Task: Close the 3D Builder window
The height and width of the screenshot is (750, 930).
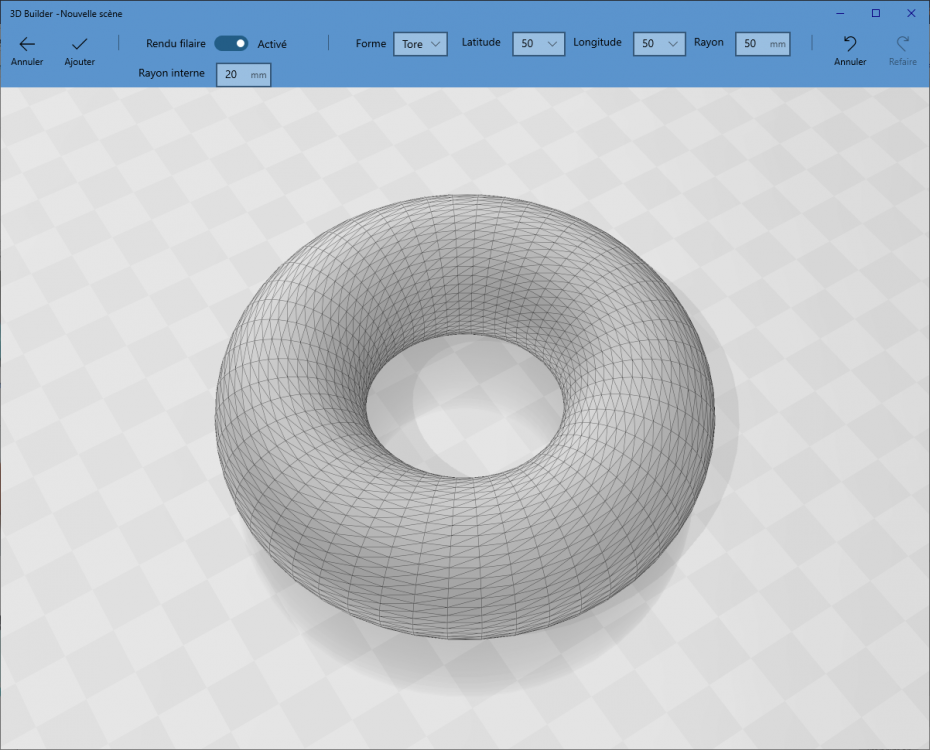Action: click(x=911, y=13)
